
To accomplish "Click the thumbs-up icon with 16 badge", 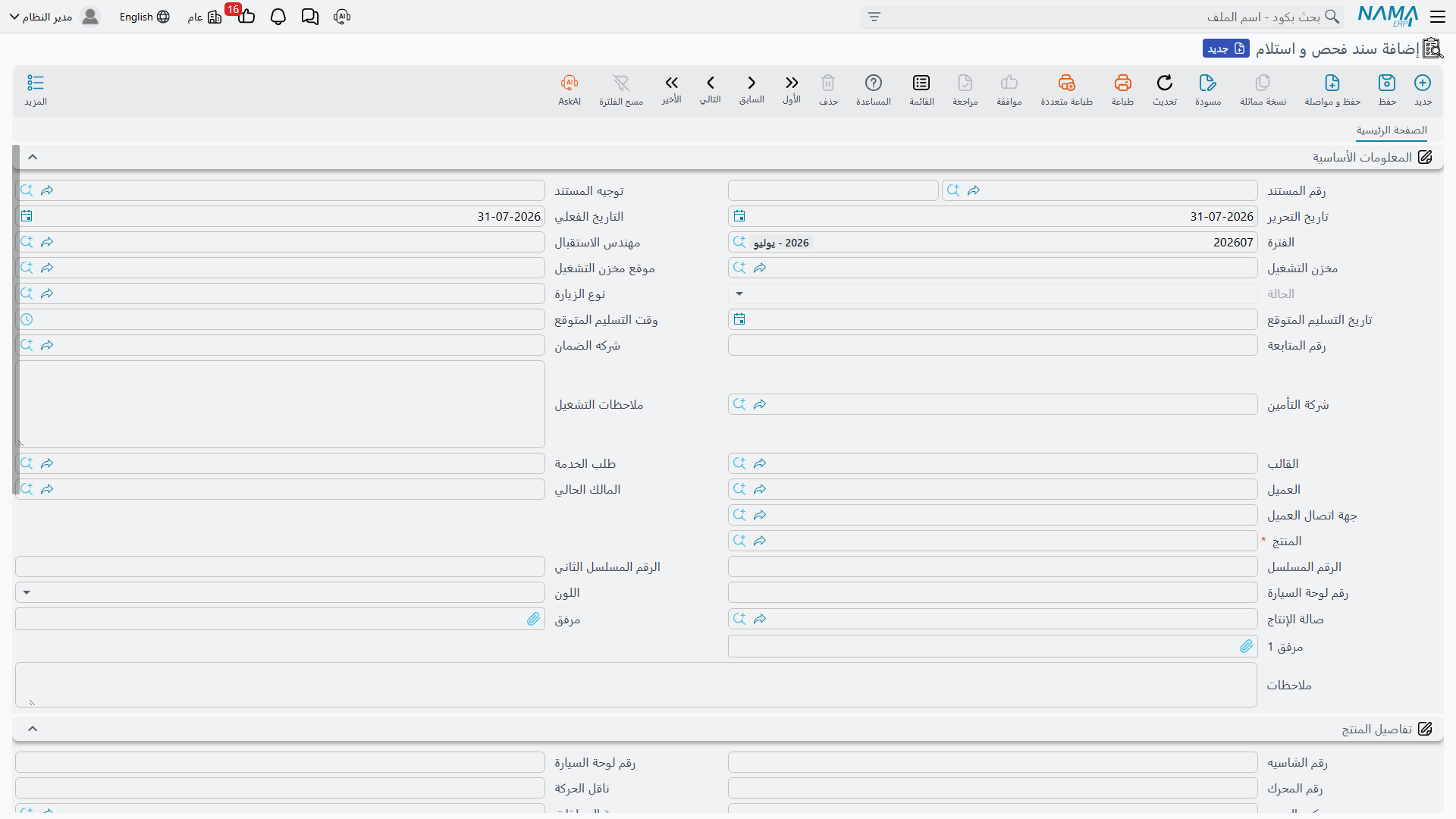I will coord(246,17).
